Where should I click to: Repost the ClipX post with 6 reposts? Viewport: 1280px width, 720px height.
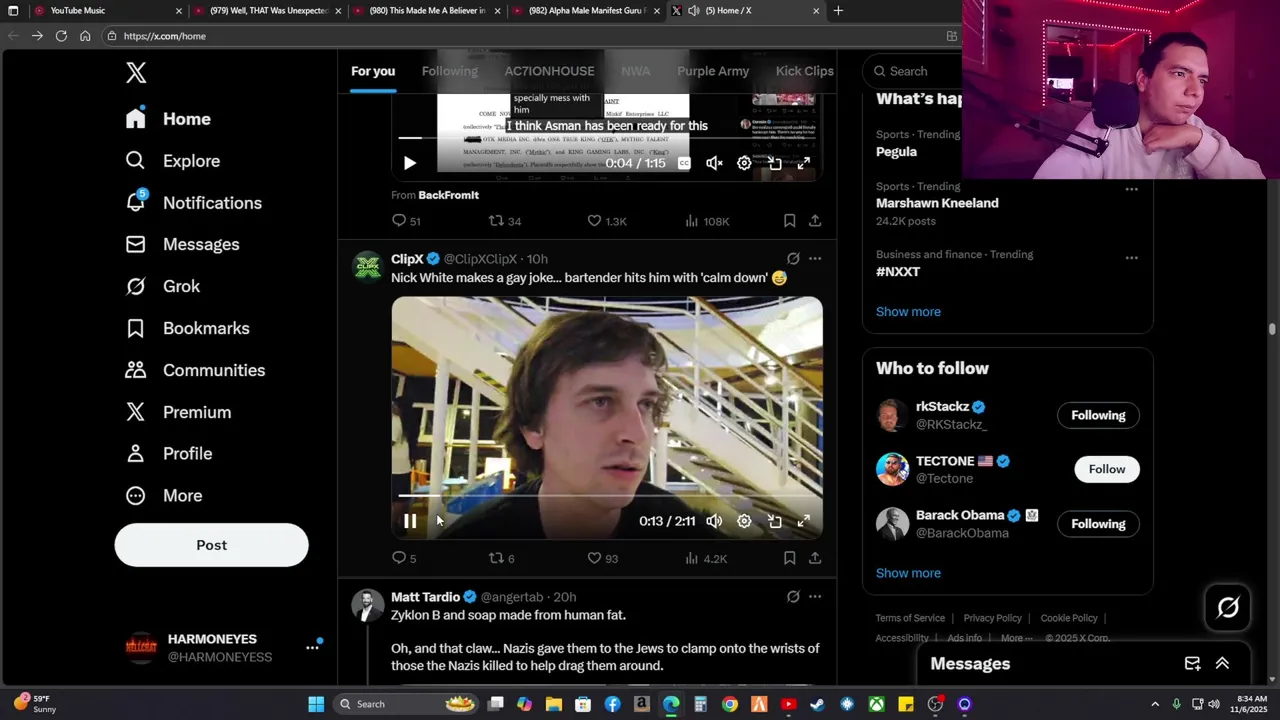coord(501,558)
